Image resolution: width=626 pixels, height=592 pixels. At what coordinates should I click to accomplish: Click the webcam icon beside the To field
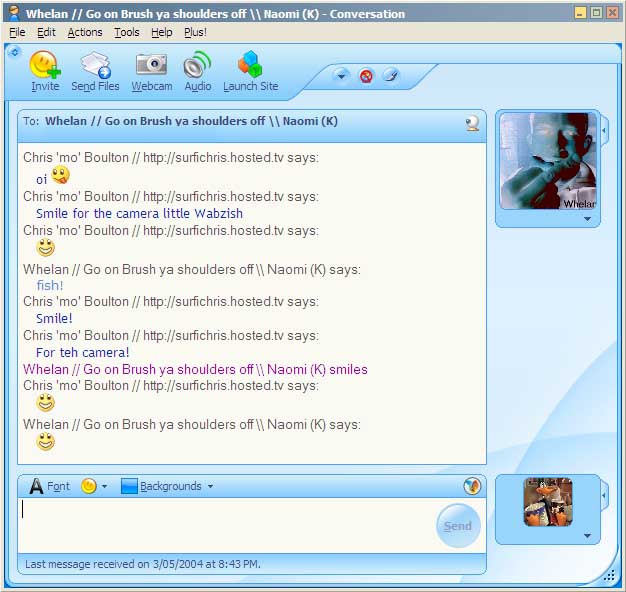472,123
